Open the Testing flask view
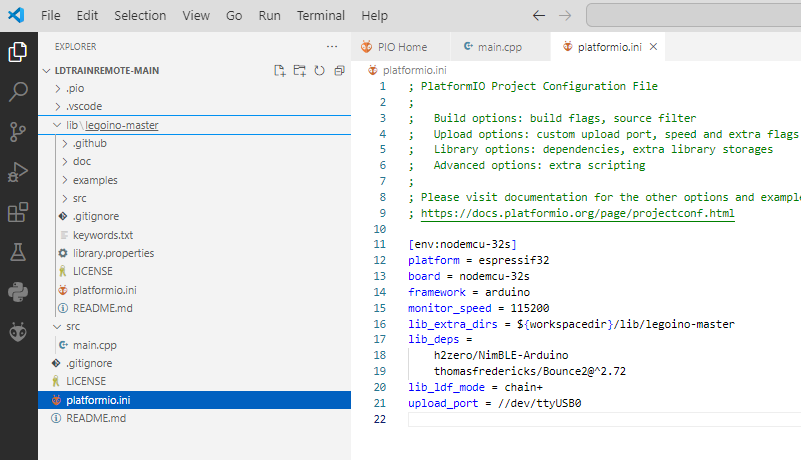Viewport: 801px width, 460px height. pyautogui.click(x=18, y=252)
